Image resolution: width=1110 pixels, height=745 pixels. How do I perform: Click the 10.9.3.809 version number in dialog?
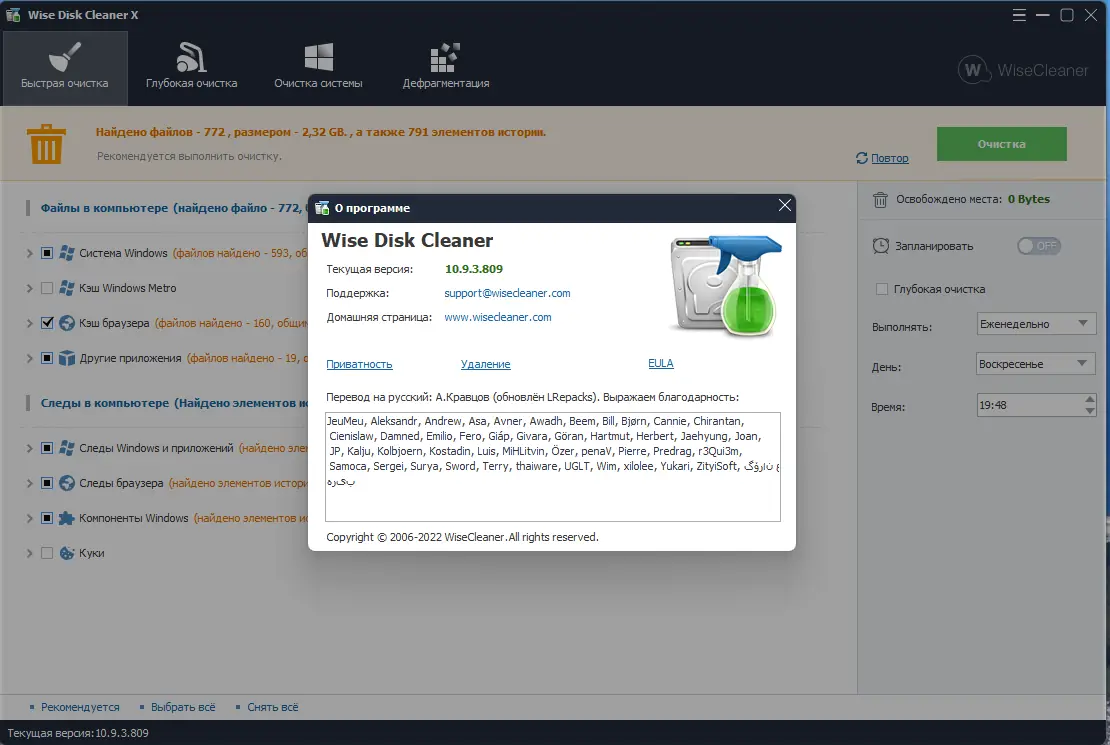[x=474, y=269]
